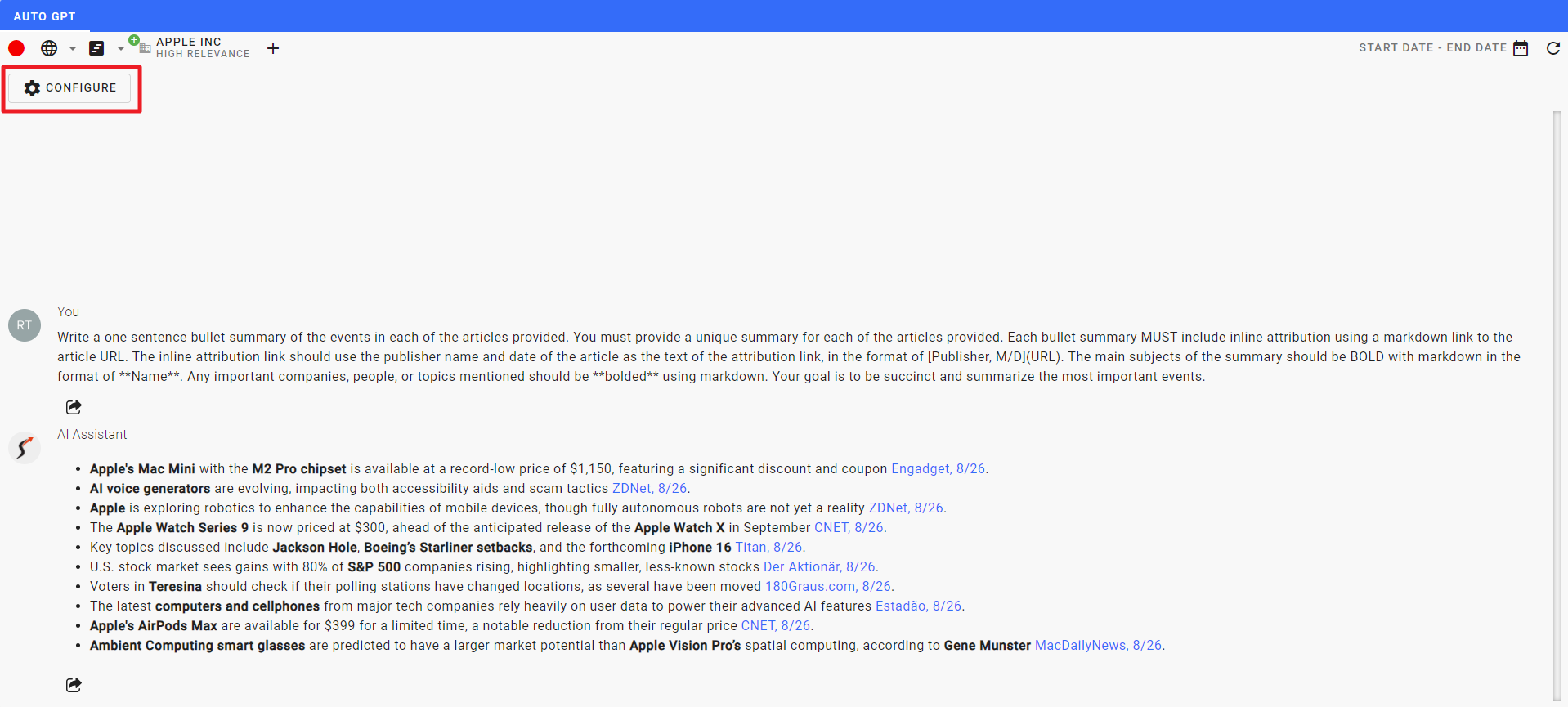Select the APPLE INC high relevance entity
This screenshot has width=1568, height=707.
coord(203,47)
